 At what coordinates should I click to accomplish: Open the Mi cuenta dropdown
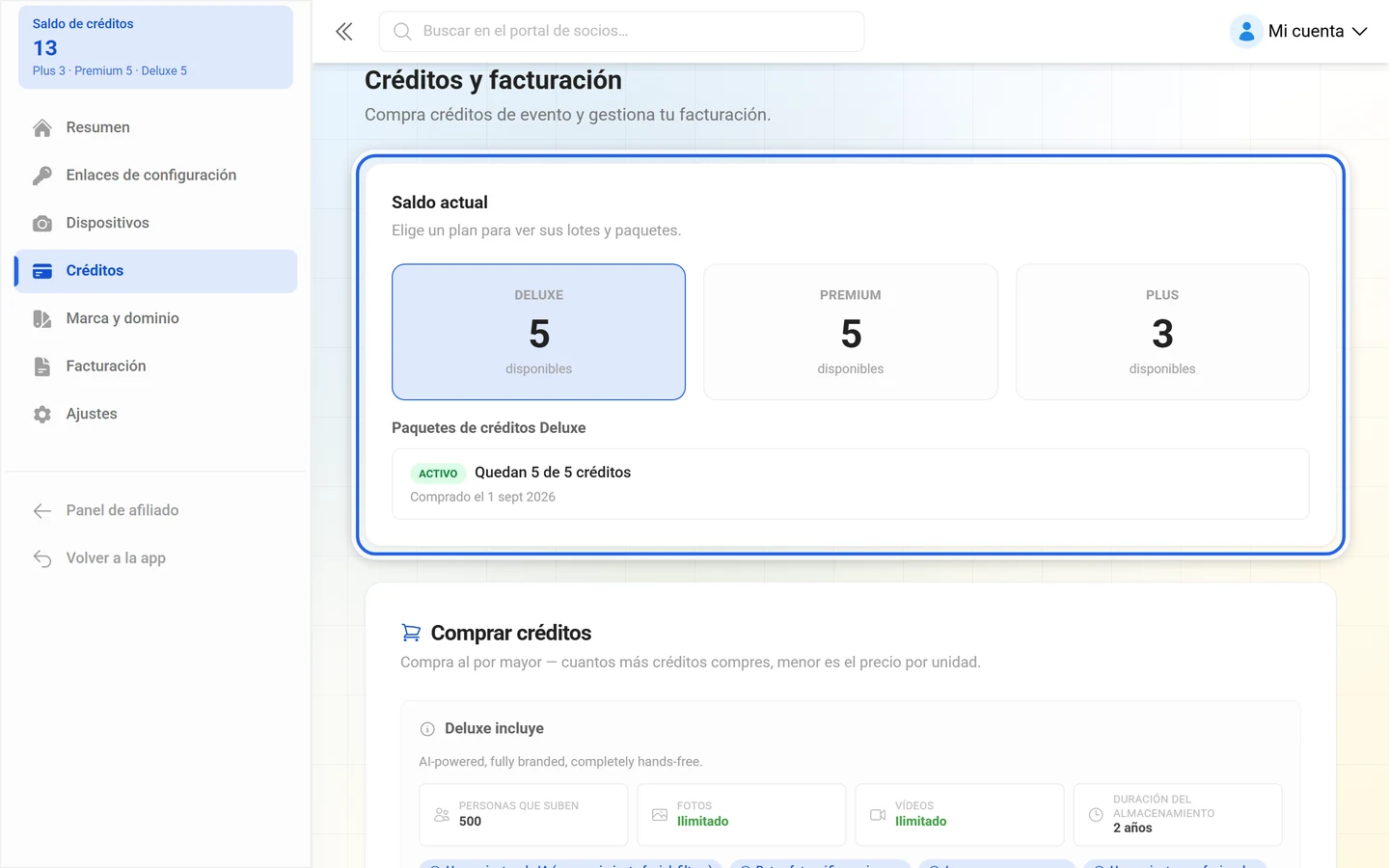pos(1299,32)
